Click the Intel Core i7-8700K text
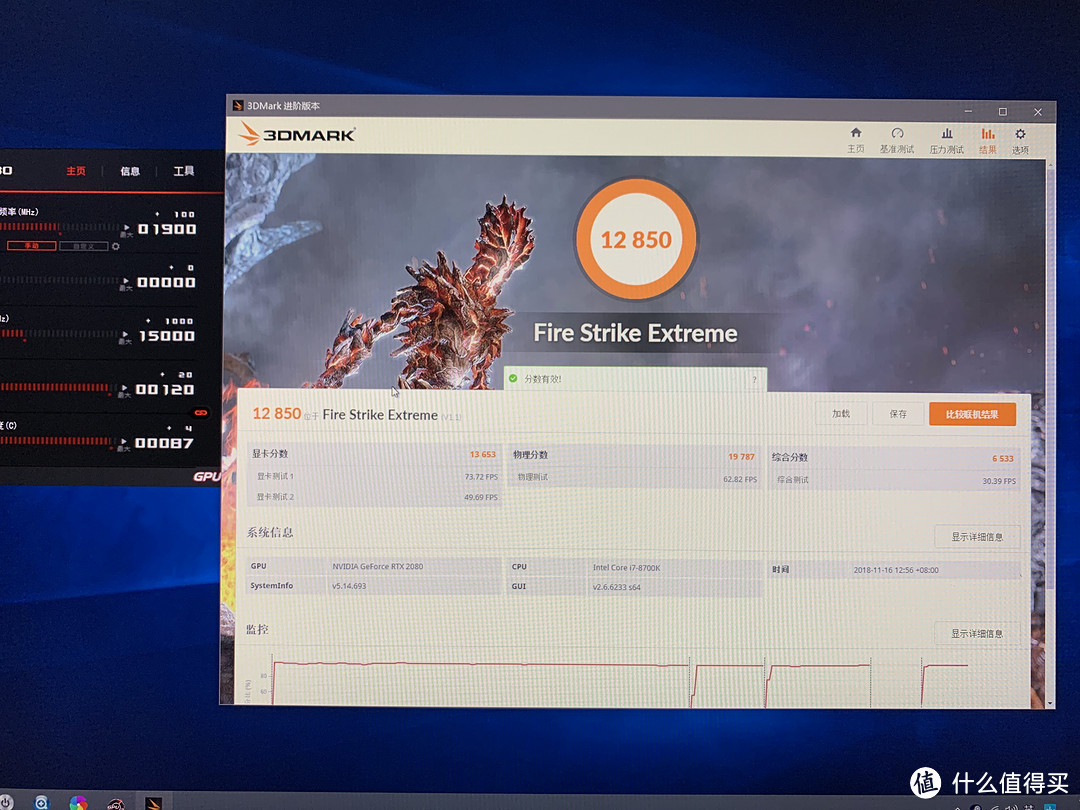This screenshot has width=1080, height=810. pyautogui.click(x=626, y=568)
